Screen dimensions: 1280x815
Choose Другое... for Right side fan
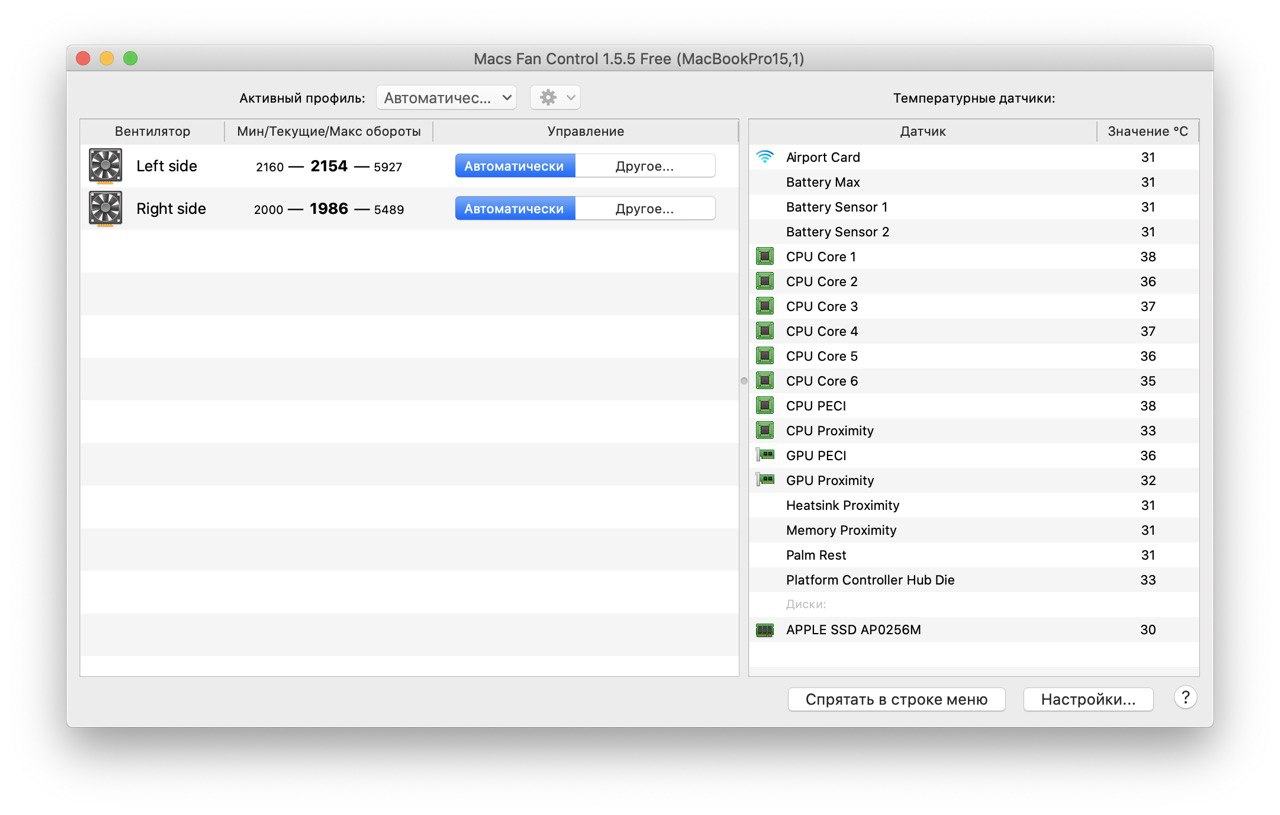pos(645,209)
